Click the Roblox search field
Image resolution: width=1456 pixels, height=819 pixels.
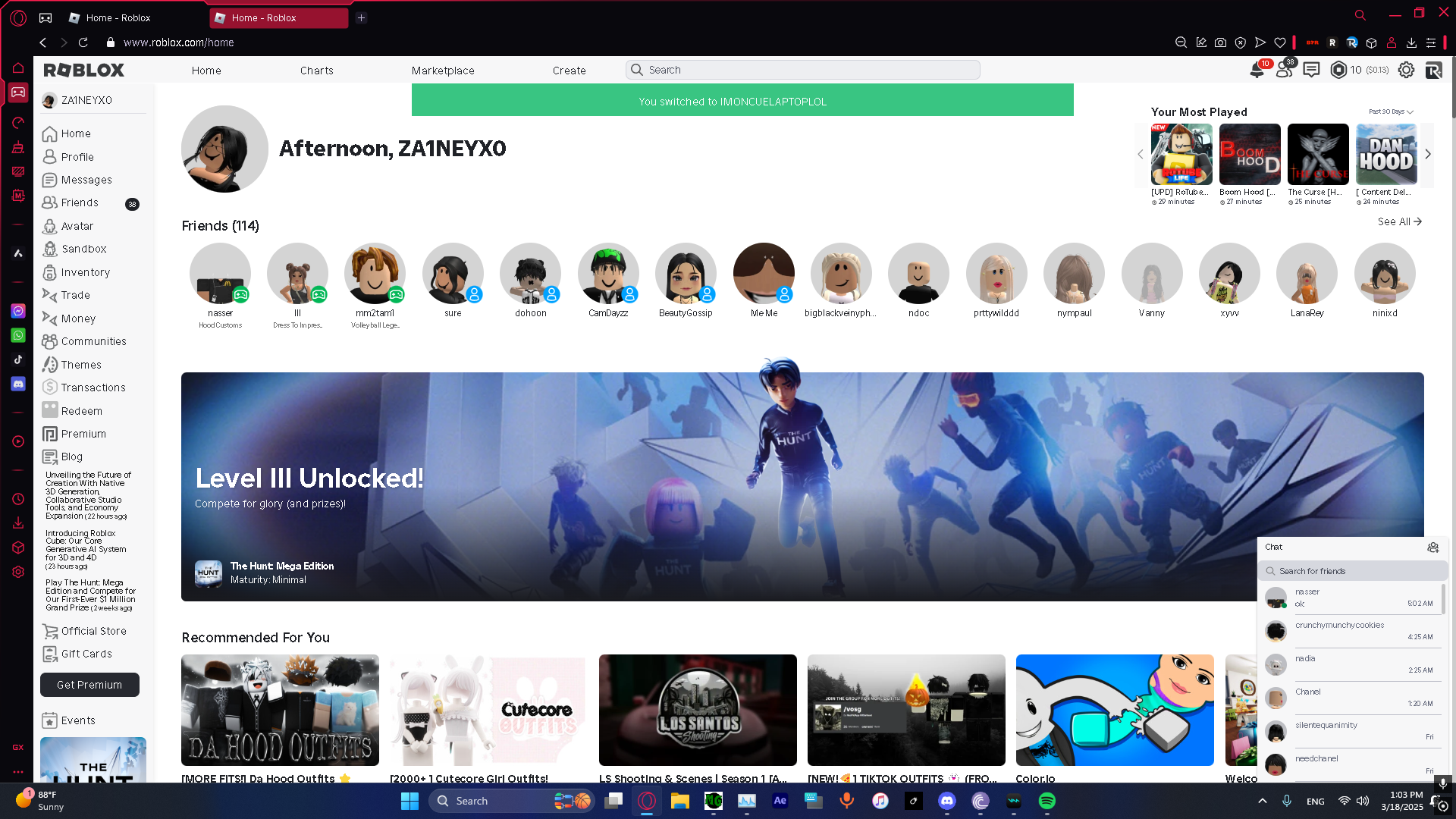tap(804, 70)
